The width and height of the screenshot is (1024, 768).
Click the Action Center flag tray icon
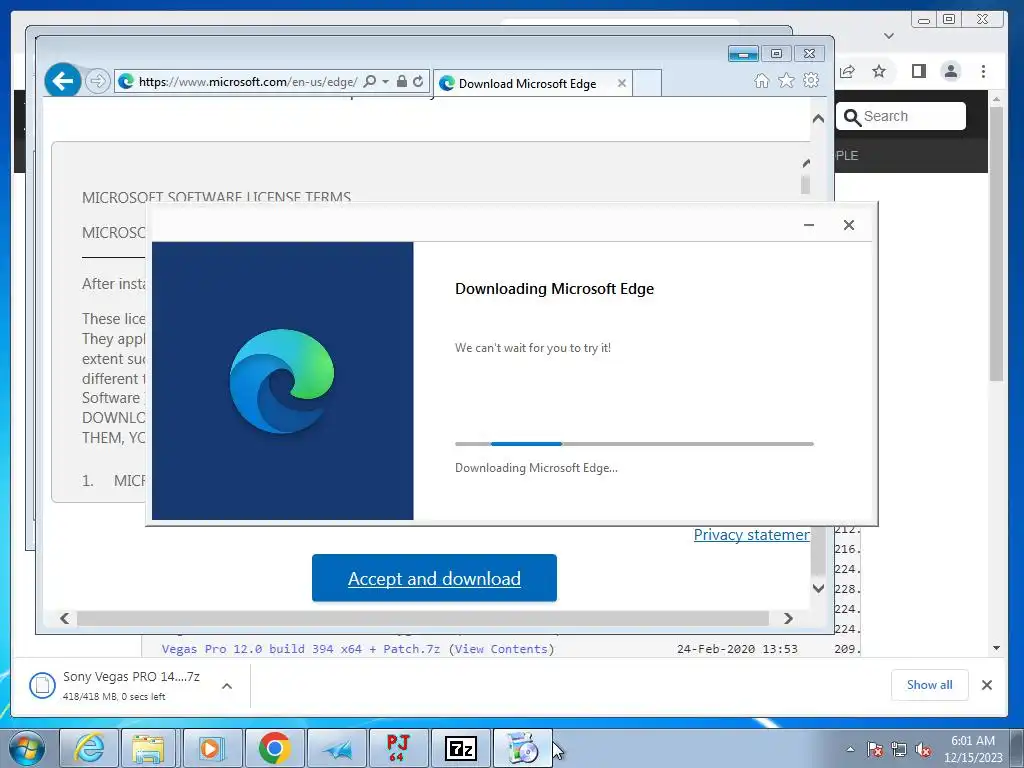[x=875, y=749]
